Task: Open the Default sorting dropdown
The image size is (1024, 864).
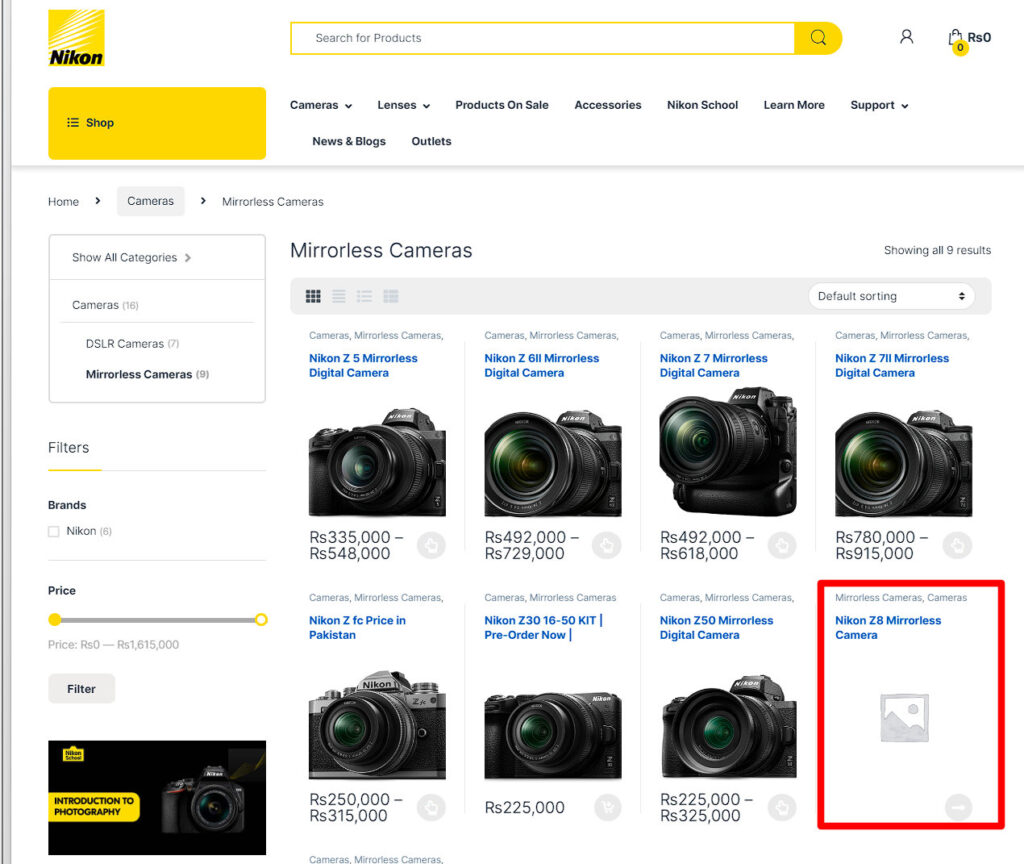Action: click(891, 296)
